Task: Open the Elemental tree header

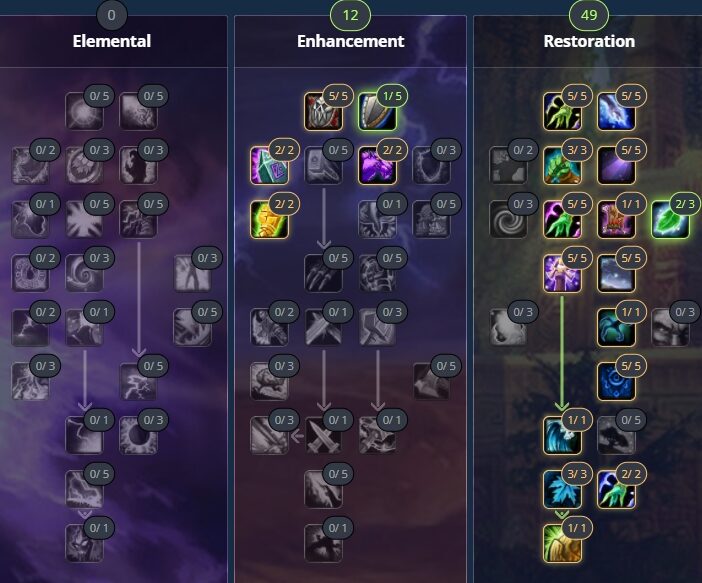Action: point(111,41)
